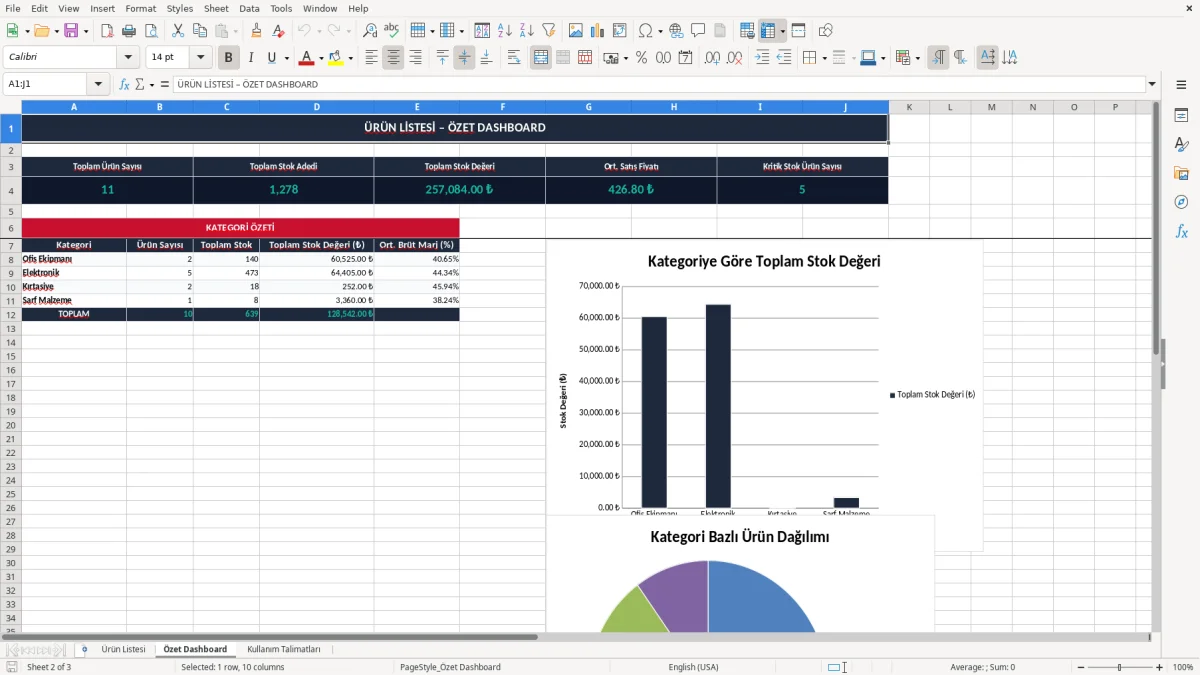Screen dimensions: 1200x675
Task: Expand the Borders dropdown arrow
Action: (824, 58)
